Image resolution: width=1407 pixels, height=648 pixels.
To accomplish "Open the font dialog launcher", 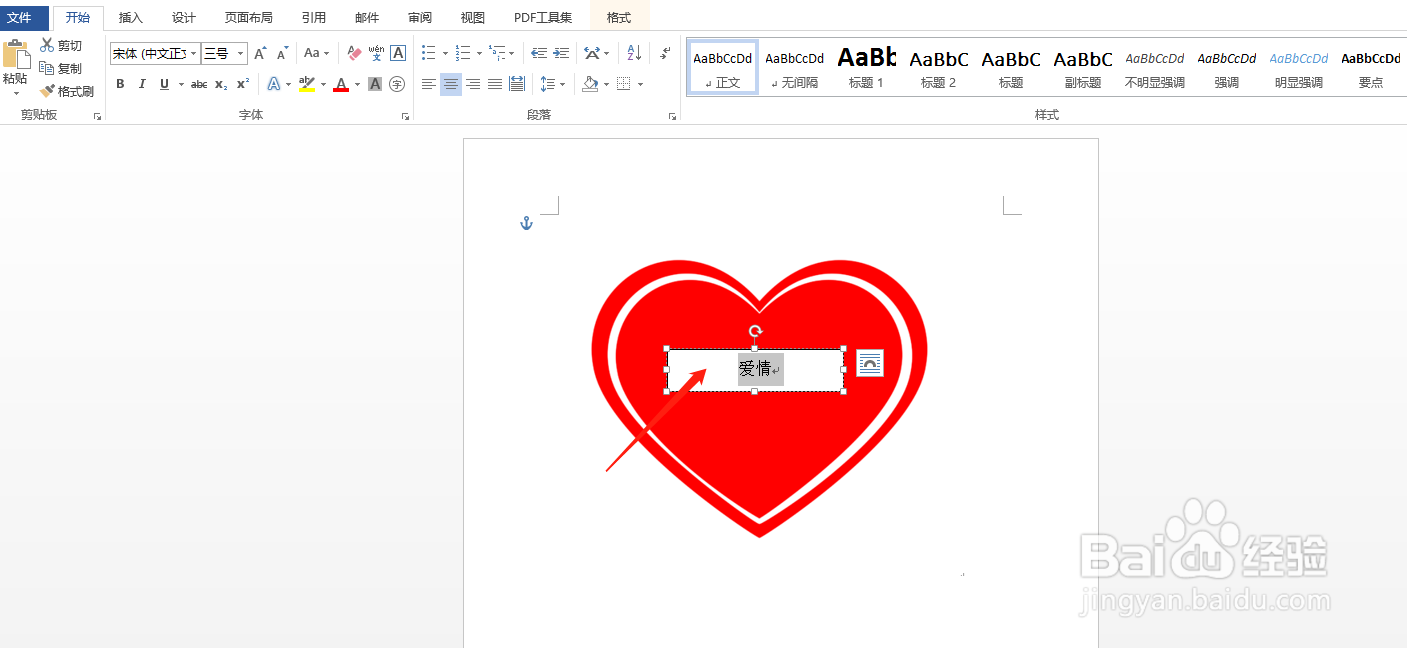I will click(x=405, y=117).
